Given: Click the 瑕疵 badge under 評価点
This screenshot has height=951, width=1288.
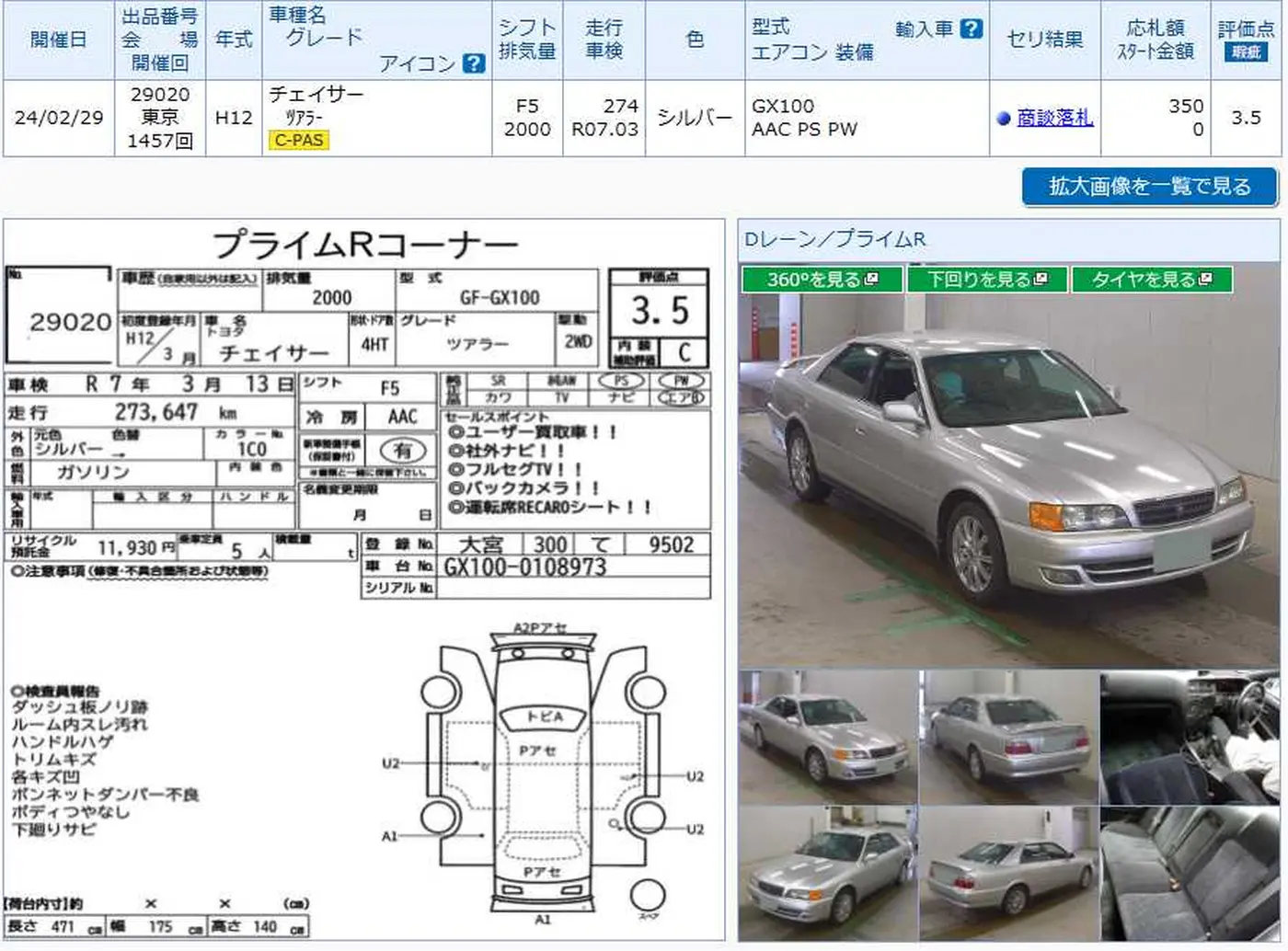Looking at the screenshot, I should (1246, 52).
